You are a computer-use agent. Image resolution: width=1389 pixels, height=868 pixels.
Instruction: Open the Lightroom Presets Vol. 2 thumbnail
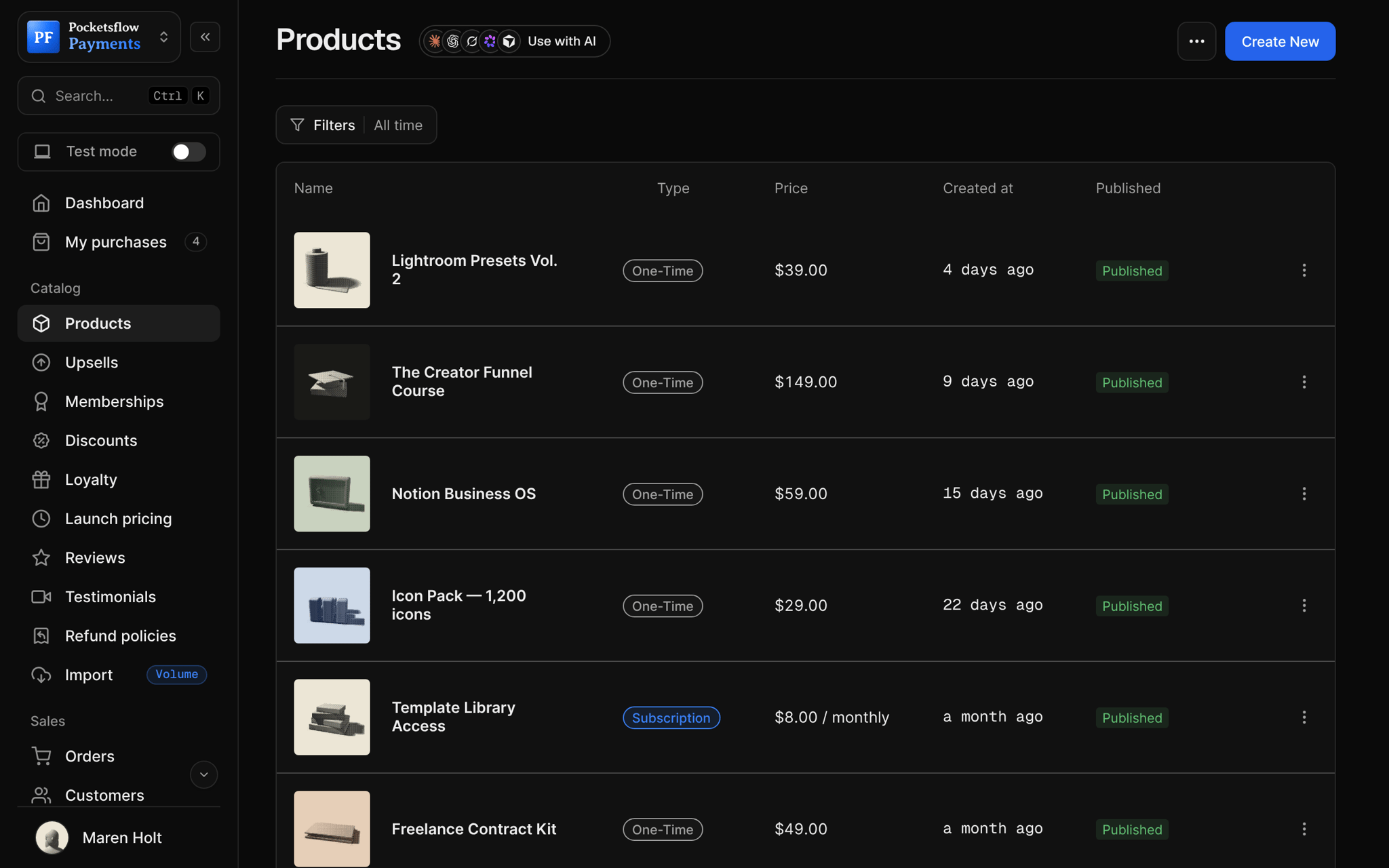332,270
